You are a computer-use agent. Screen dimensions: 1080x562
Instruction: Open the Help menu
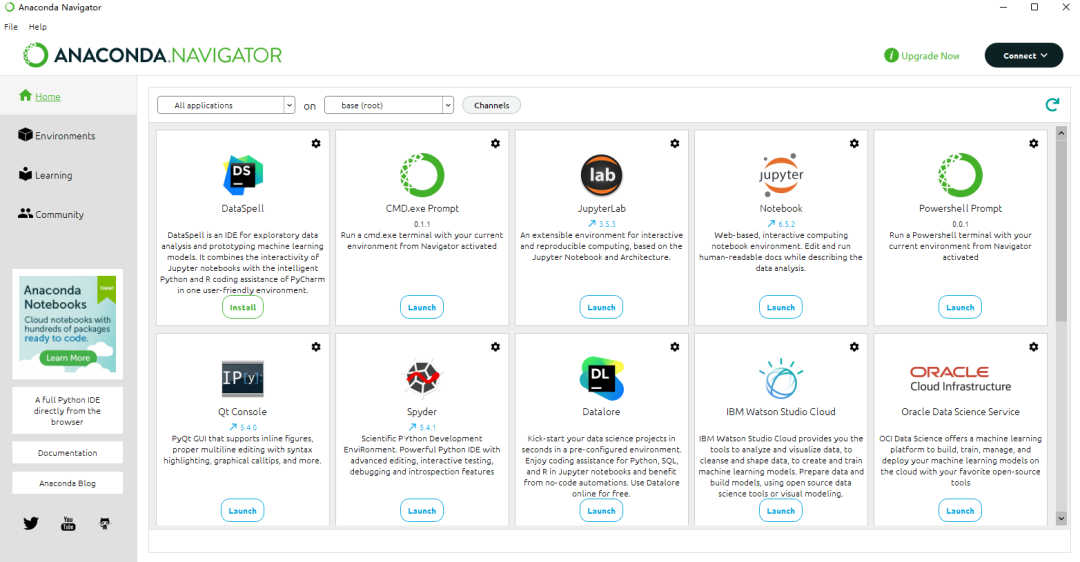38,27
